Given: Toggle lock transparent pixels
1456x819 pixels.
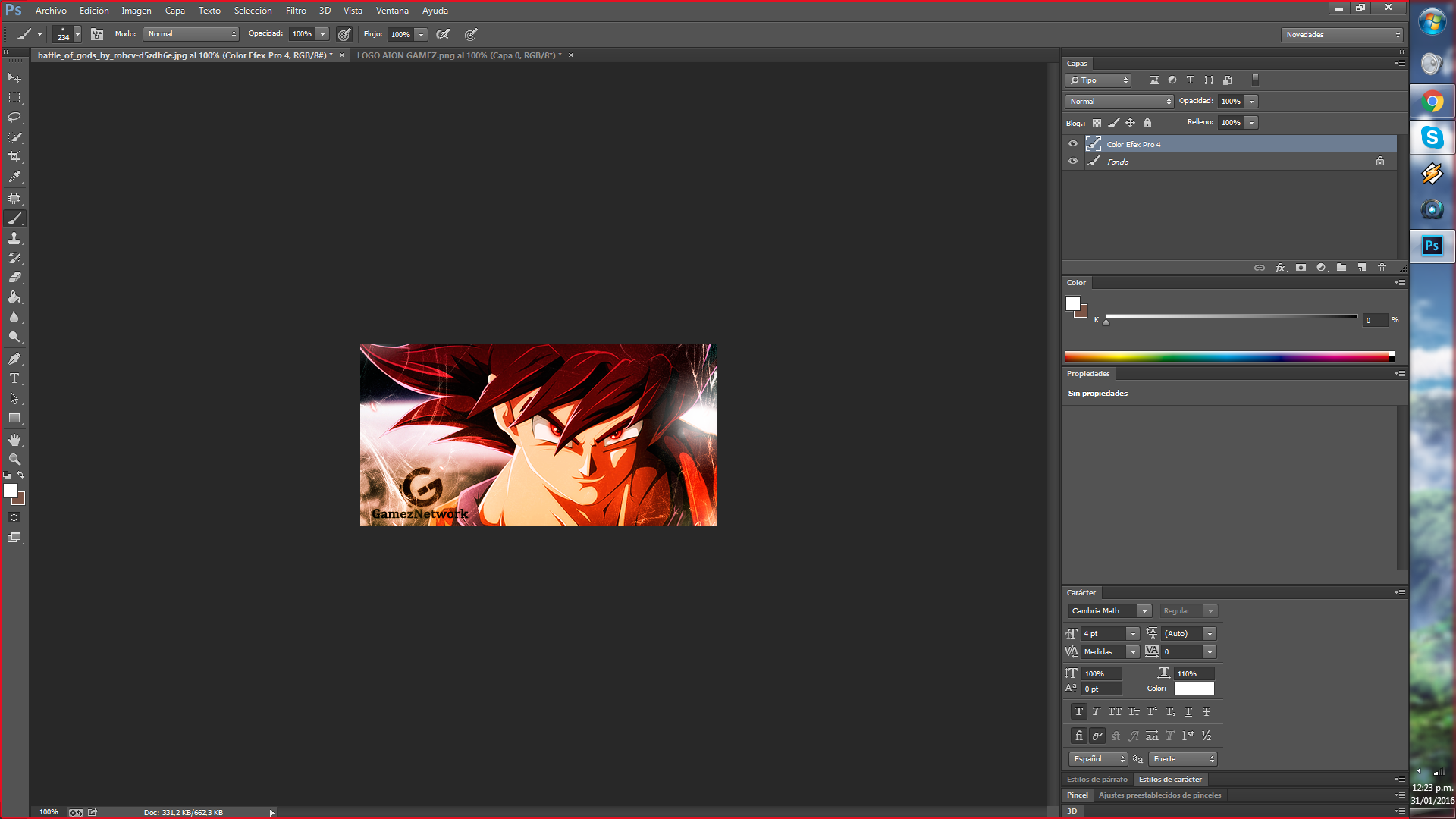Looking at the screenshot, I should [1097, 123].
